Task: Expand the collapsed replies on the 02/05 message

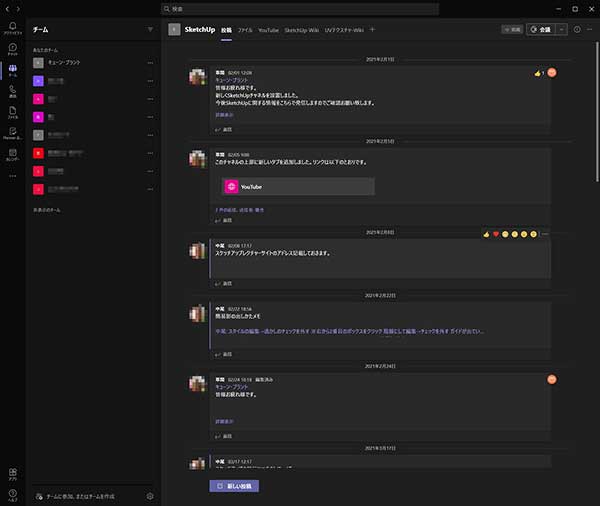Action: (239, 210)
